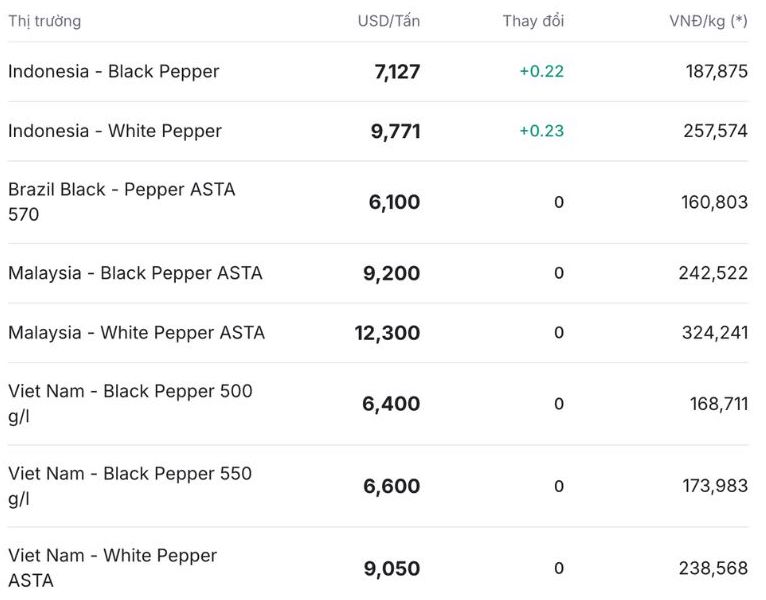
Task: Click Malaysia - White Pepper ASTA label
Action: pyautogui.click(x=136, y=332)
